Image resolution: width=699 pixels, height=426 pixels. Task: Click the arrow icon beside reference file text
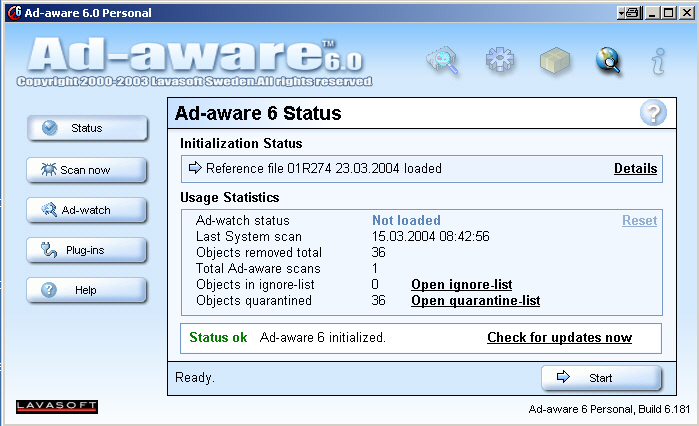pyautogui.click(x=195, y=168)
